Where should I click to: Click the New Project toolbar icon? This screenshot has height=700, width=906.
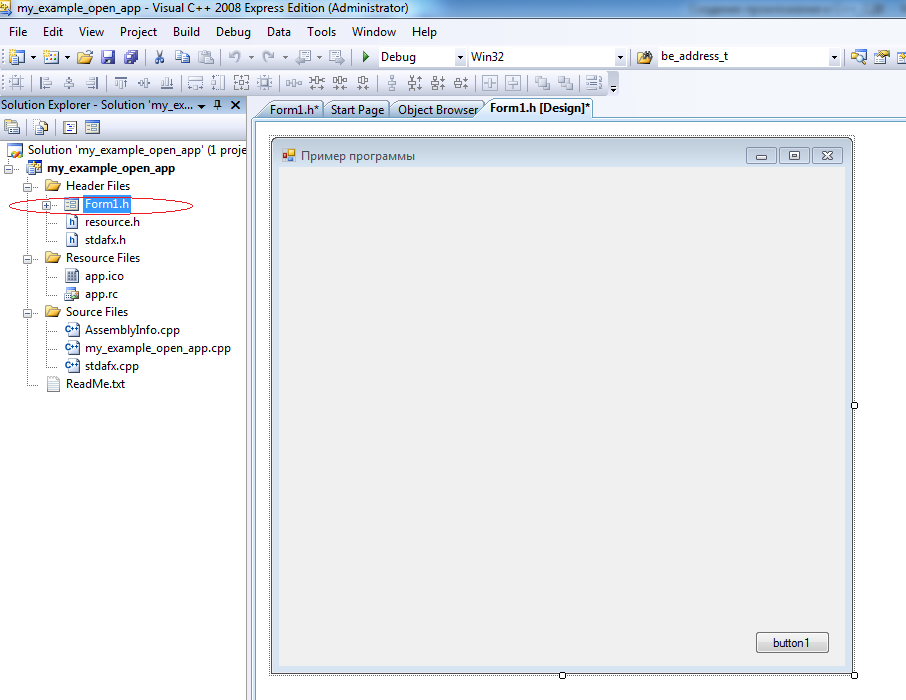click(17, 57)
